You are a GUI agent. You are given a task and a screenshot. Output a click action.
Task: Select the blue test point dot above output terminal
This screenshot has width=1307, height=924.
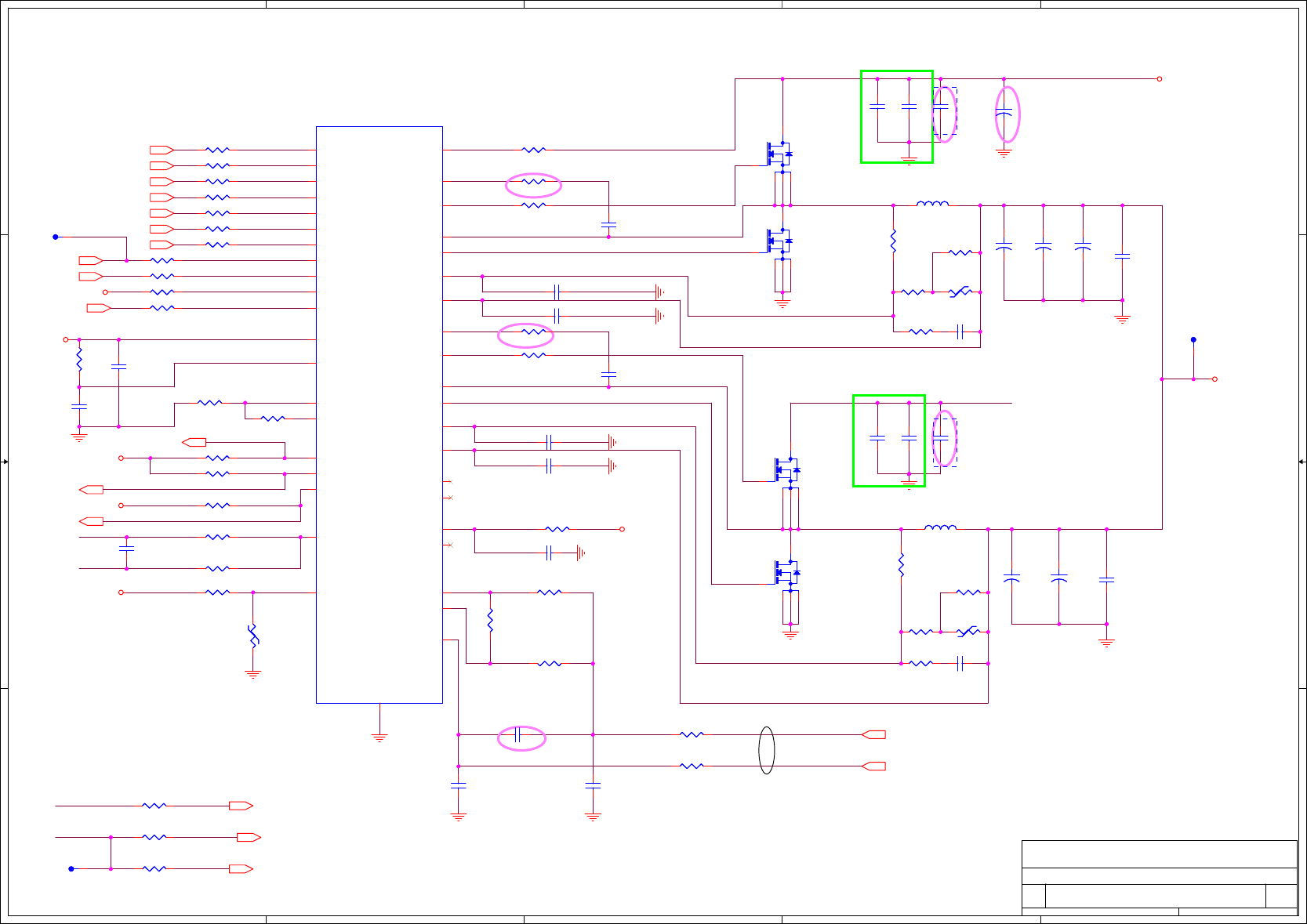(1193, 340)
